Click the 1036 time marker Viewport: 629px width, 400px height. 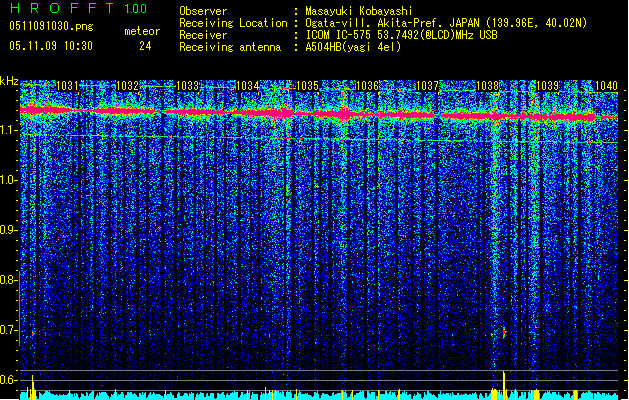point(367,85)
